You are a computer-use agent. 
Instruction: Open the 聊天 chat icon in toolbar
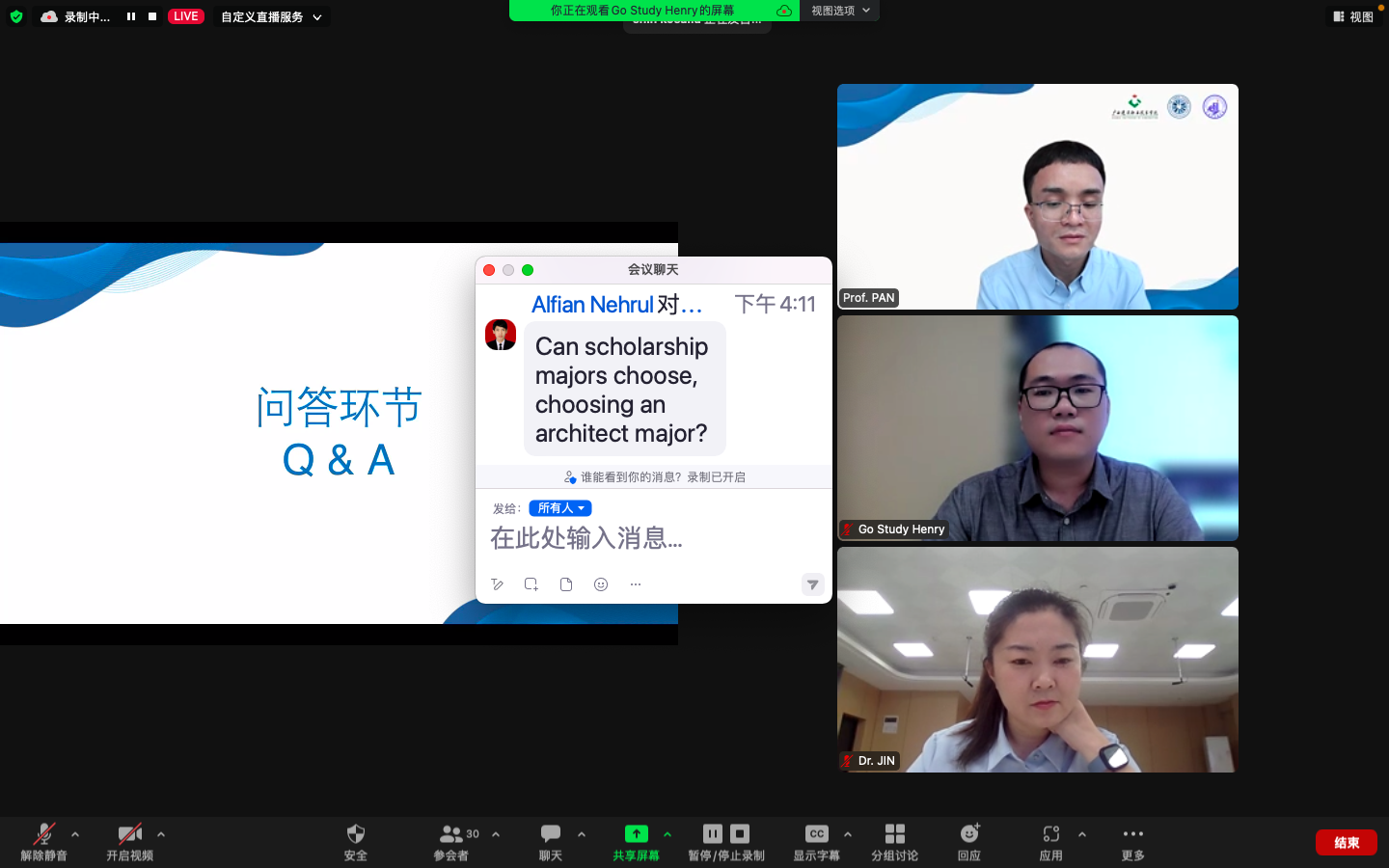[x=550, y=835]
